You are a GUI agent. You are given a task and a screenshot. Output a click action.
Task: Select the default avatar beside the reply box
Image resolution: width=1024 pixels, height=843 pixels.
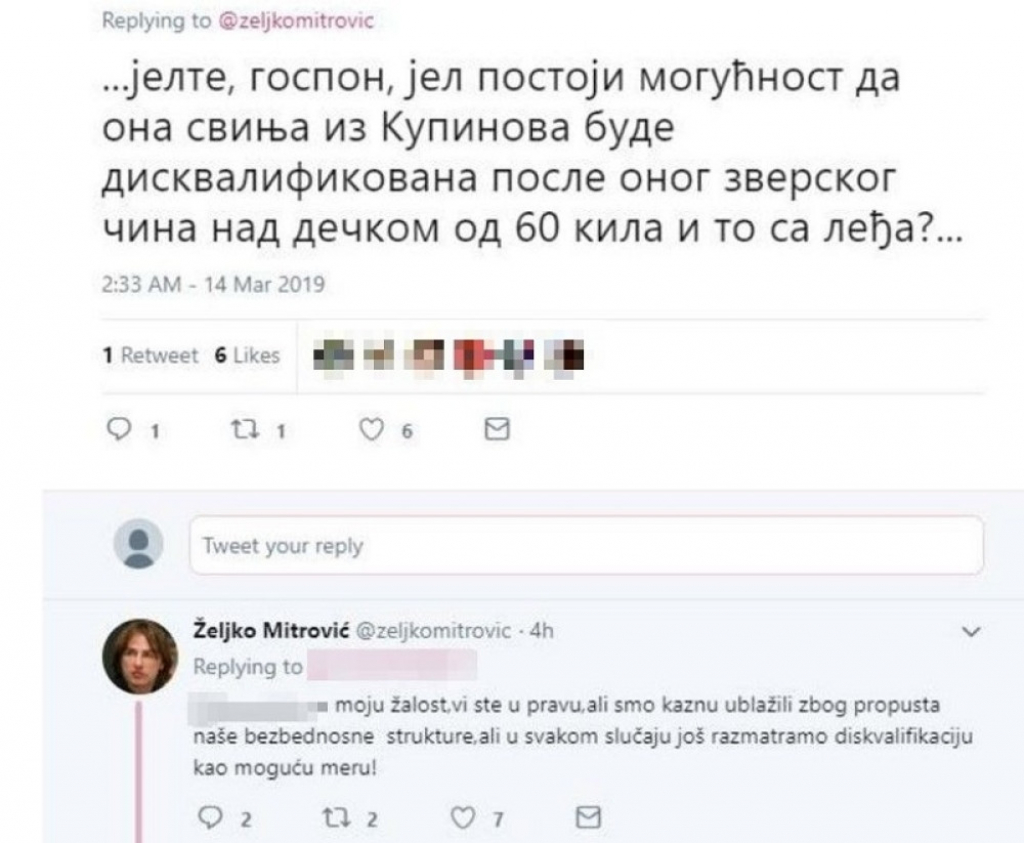(x=141, y=545)
